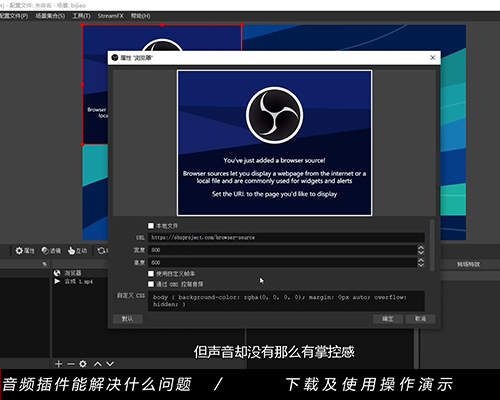The height and width of the screenshot is (400, 500).
Task: Add a new source with plus icon
Action: [x=59, y=364]
